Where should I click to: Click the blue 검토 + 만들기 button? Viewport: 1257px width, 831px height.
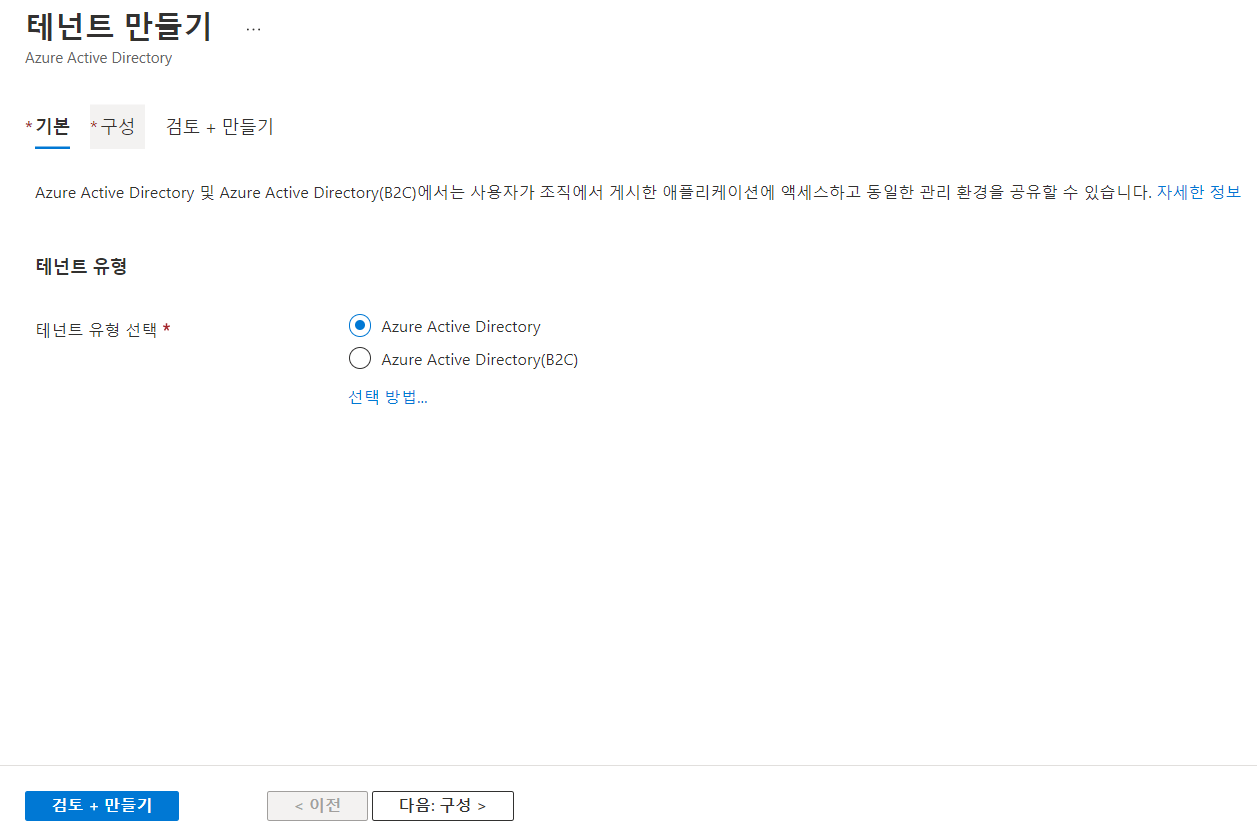(102, 806)
